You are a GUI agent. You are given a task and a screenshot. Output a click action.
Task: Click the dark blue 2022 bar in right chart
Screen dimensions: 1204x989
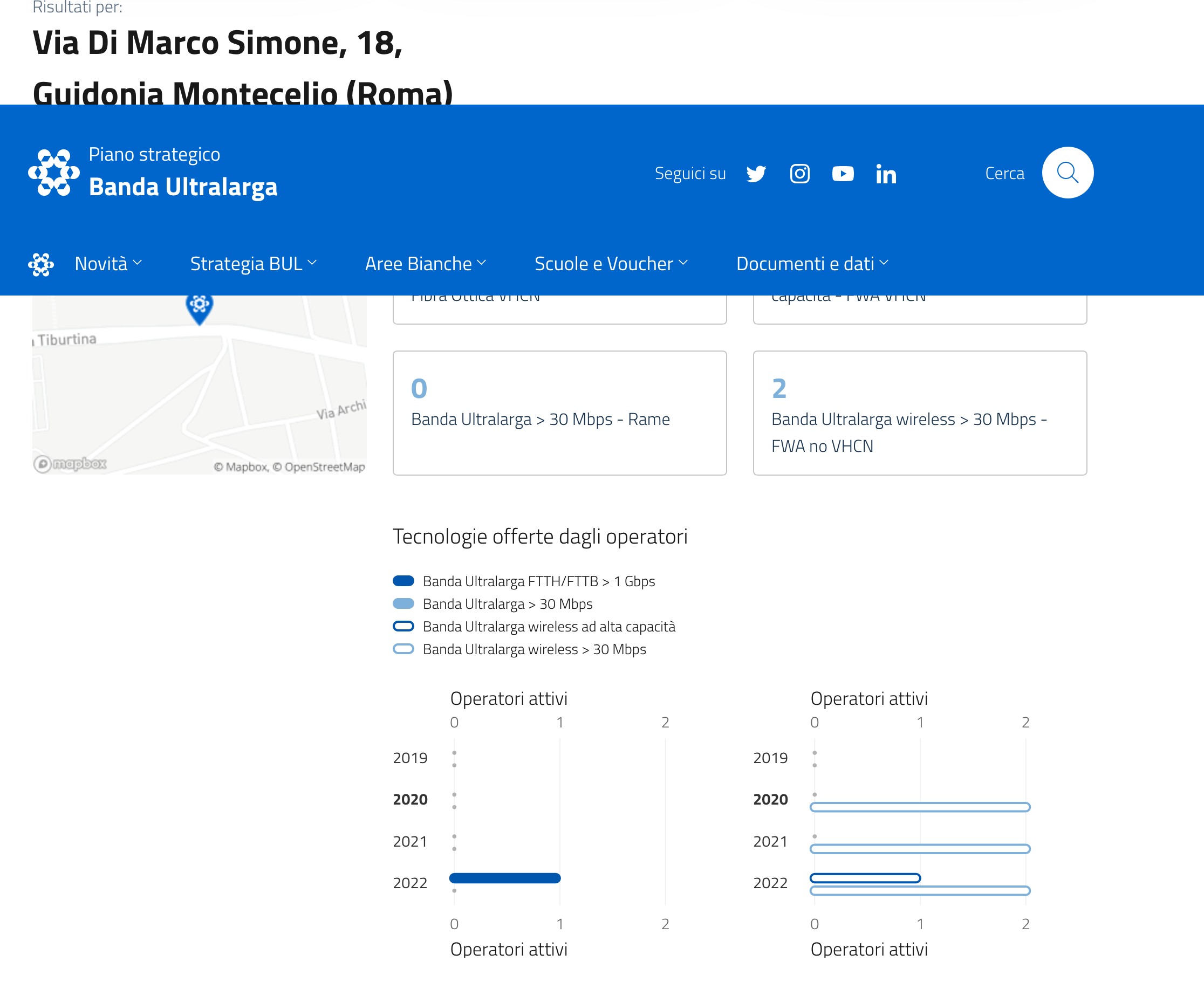tap(865, 878)
